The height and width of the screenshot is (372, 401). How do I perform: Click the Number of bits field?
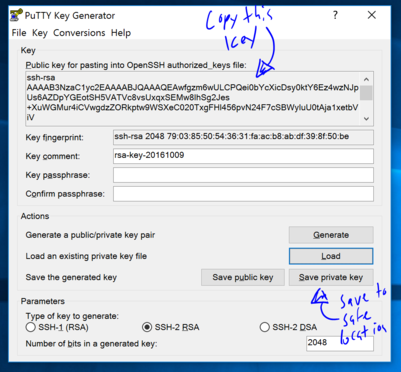tap(340, 343)
